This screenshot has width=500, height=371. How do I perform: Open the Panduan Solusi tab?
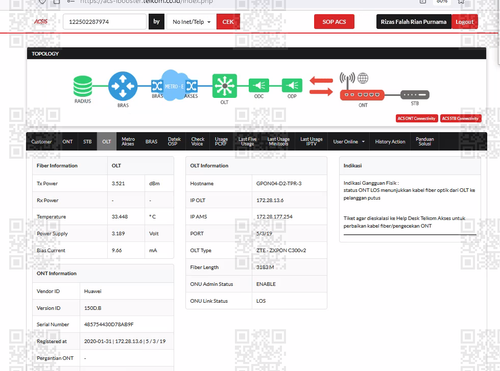[x=425, y=142]
